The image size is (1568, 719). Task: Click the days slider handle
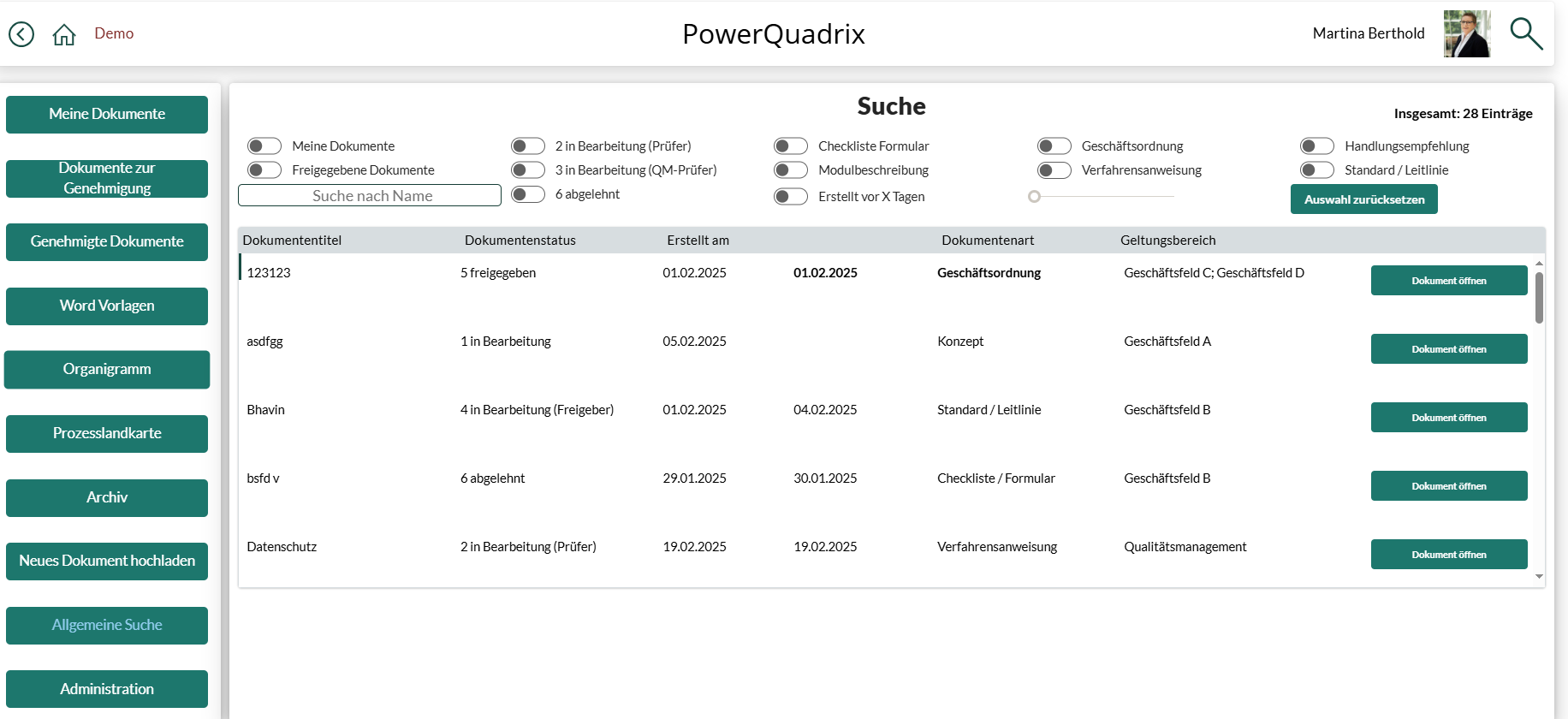[1034, 197]
